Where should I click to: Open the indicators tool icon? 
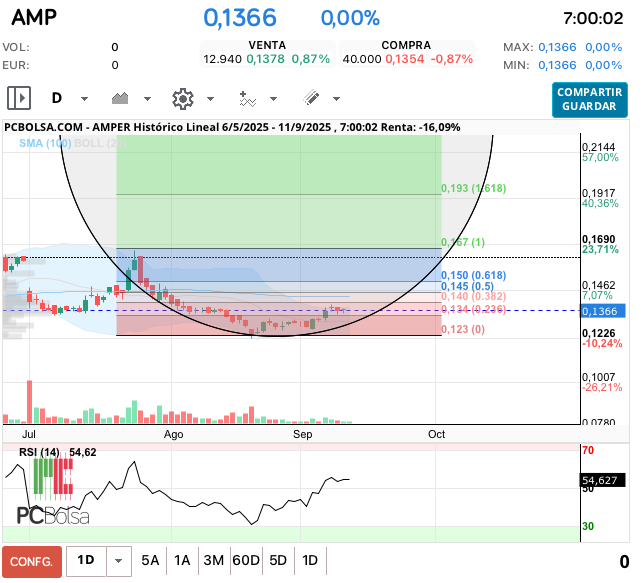(247, 99)
